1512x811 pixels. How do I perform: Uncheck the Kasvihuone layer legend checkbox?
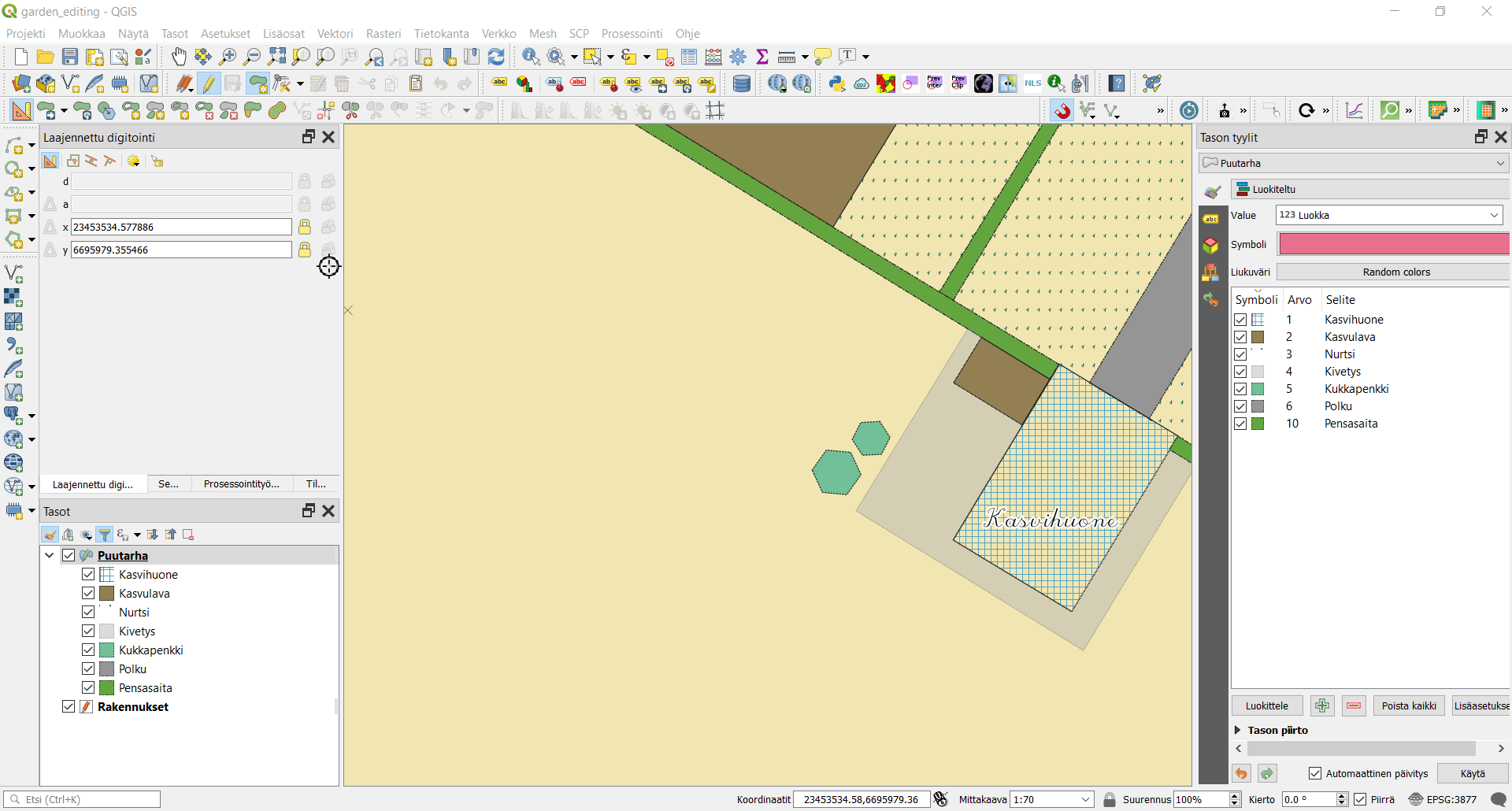(x=88, y=575)
